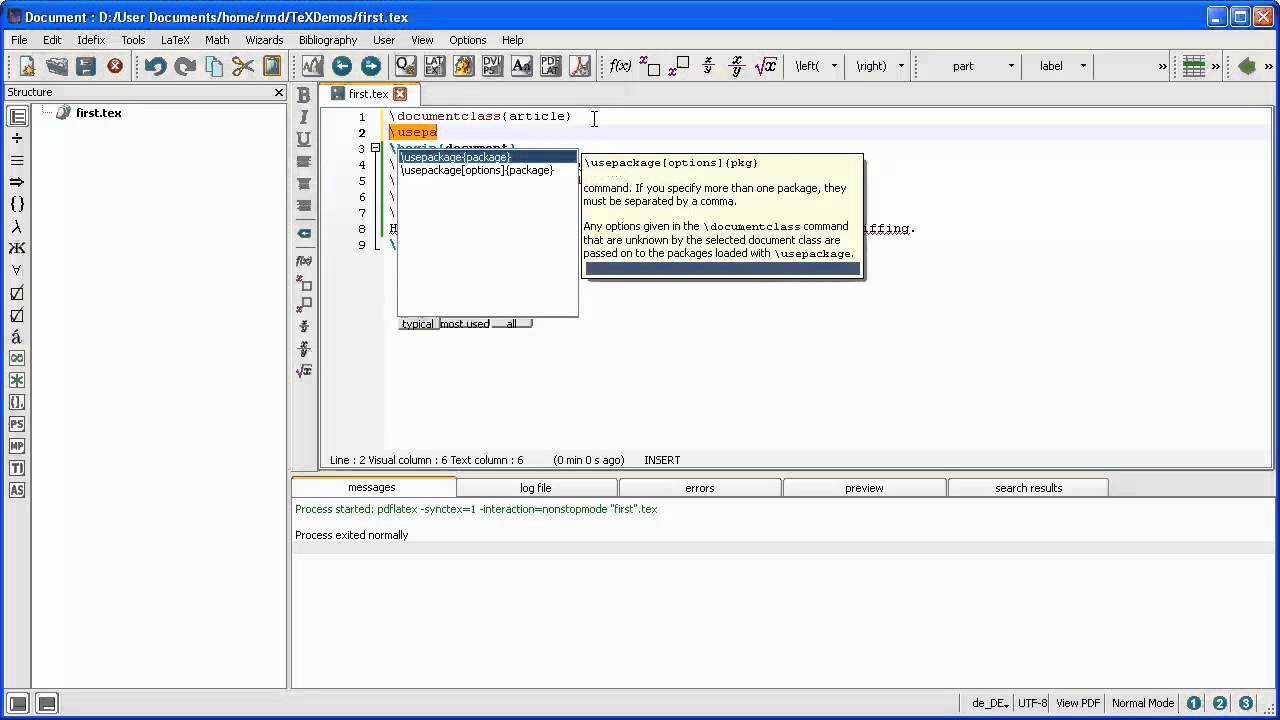Apply italic formatting in the editor side toolbar

304,117
